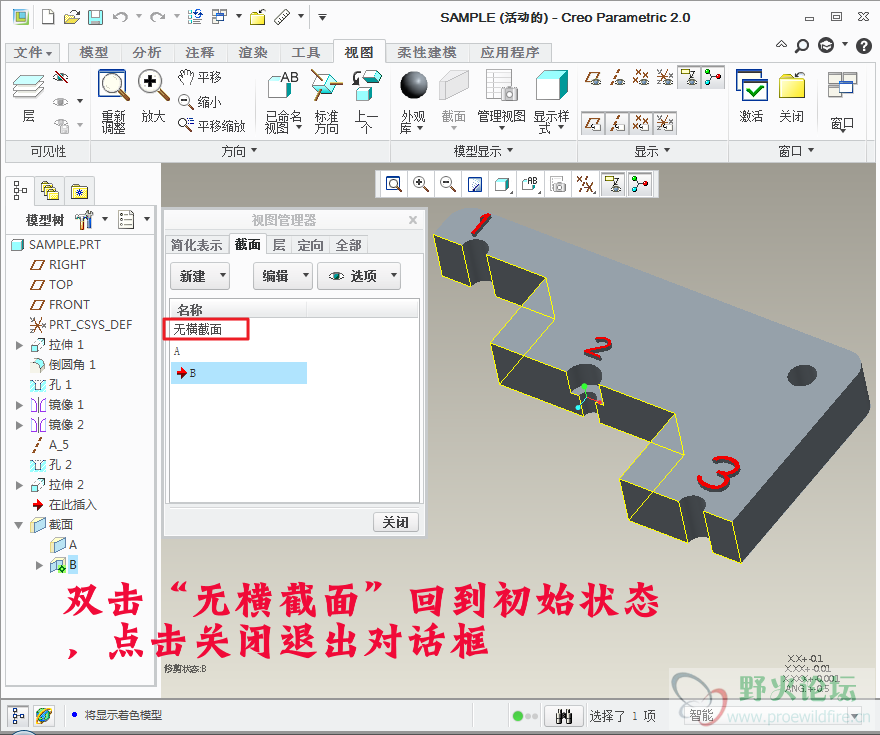
Task: Toggle point display in Display group
Action: pyautogui.click(x=641, y=77)
